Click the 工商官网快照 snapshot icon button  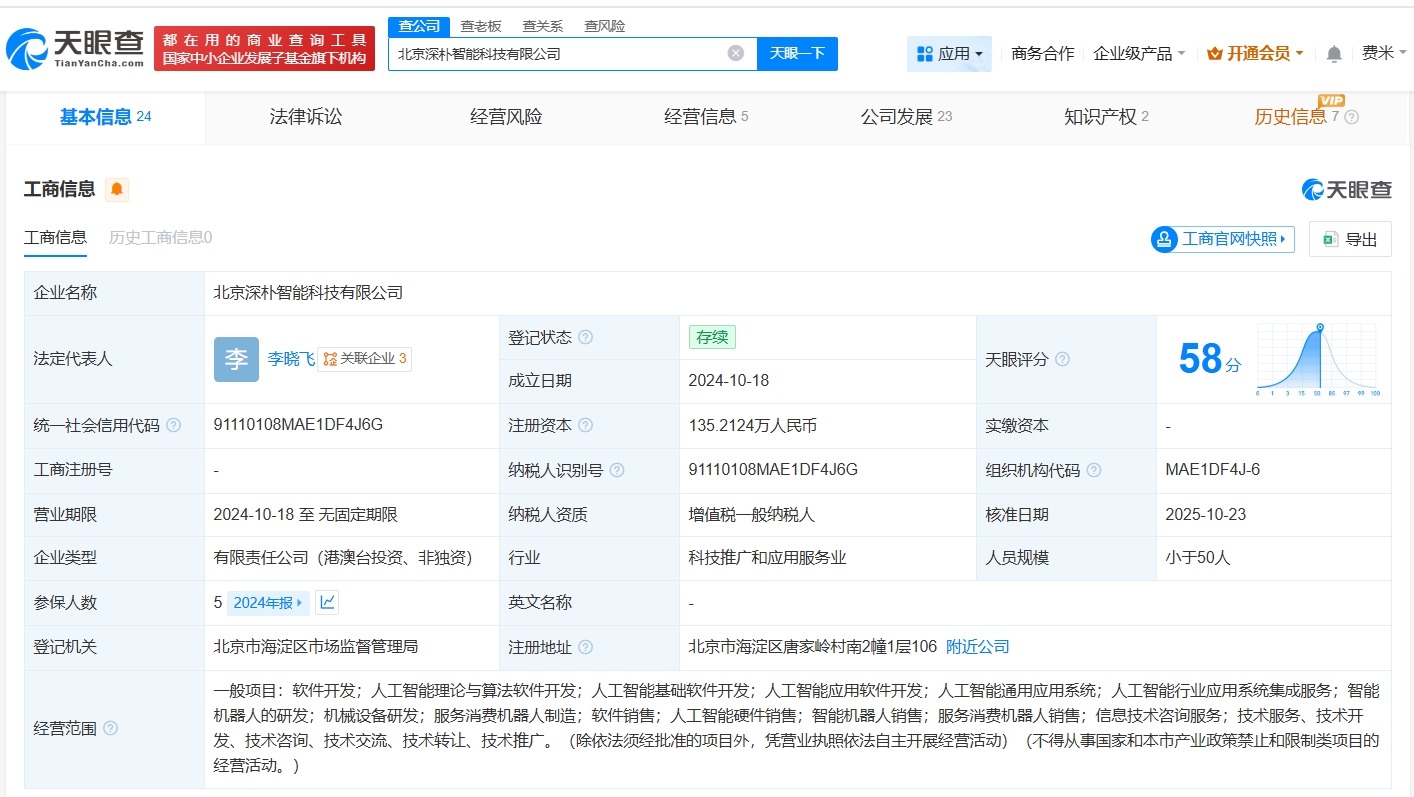tap(1163, 239)
